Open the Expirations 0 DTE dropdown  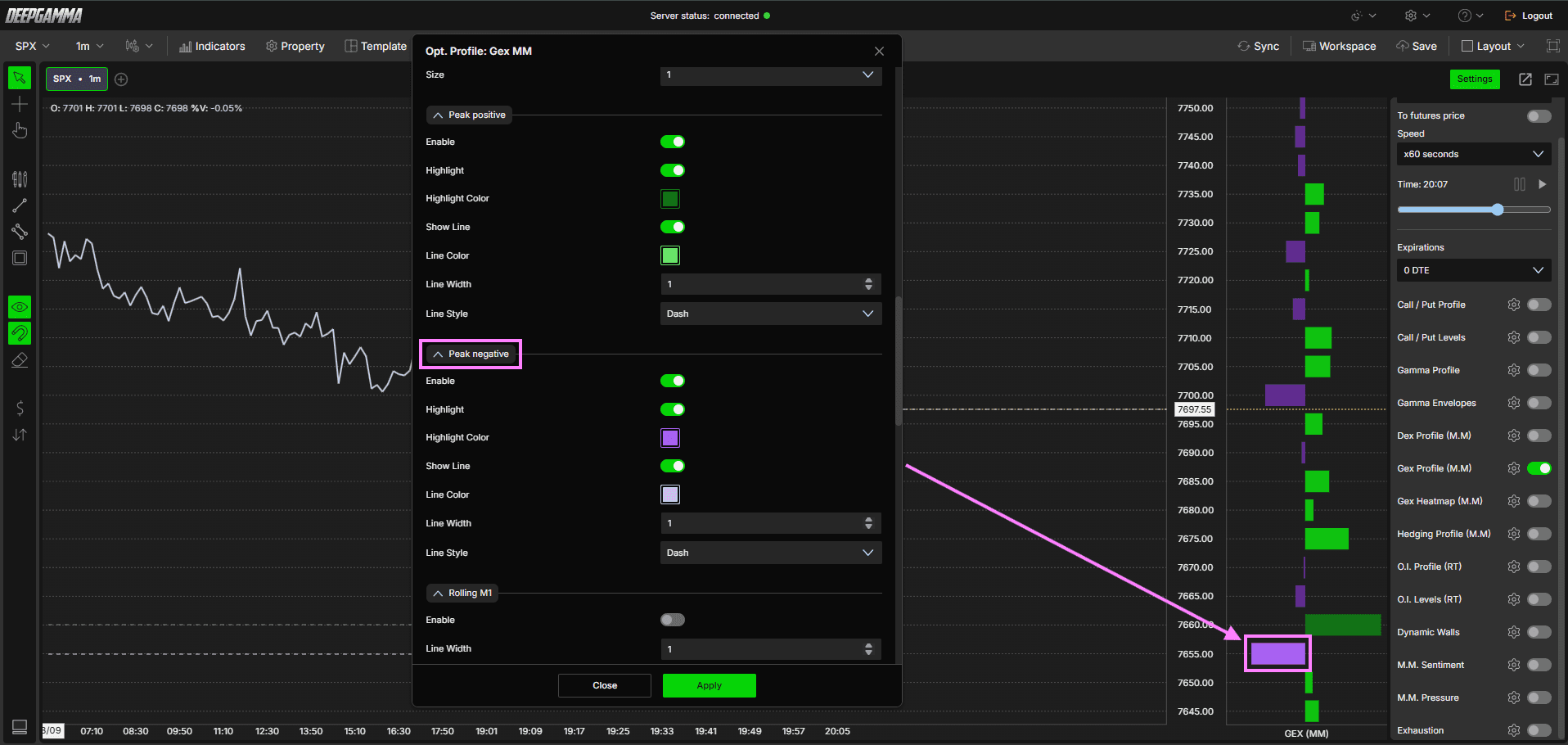[1474, 270]
